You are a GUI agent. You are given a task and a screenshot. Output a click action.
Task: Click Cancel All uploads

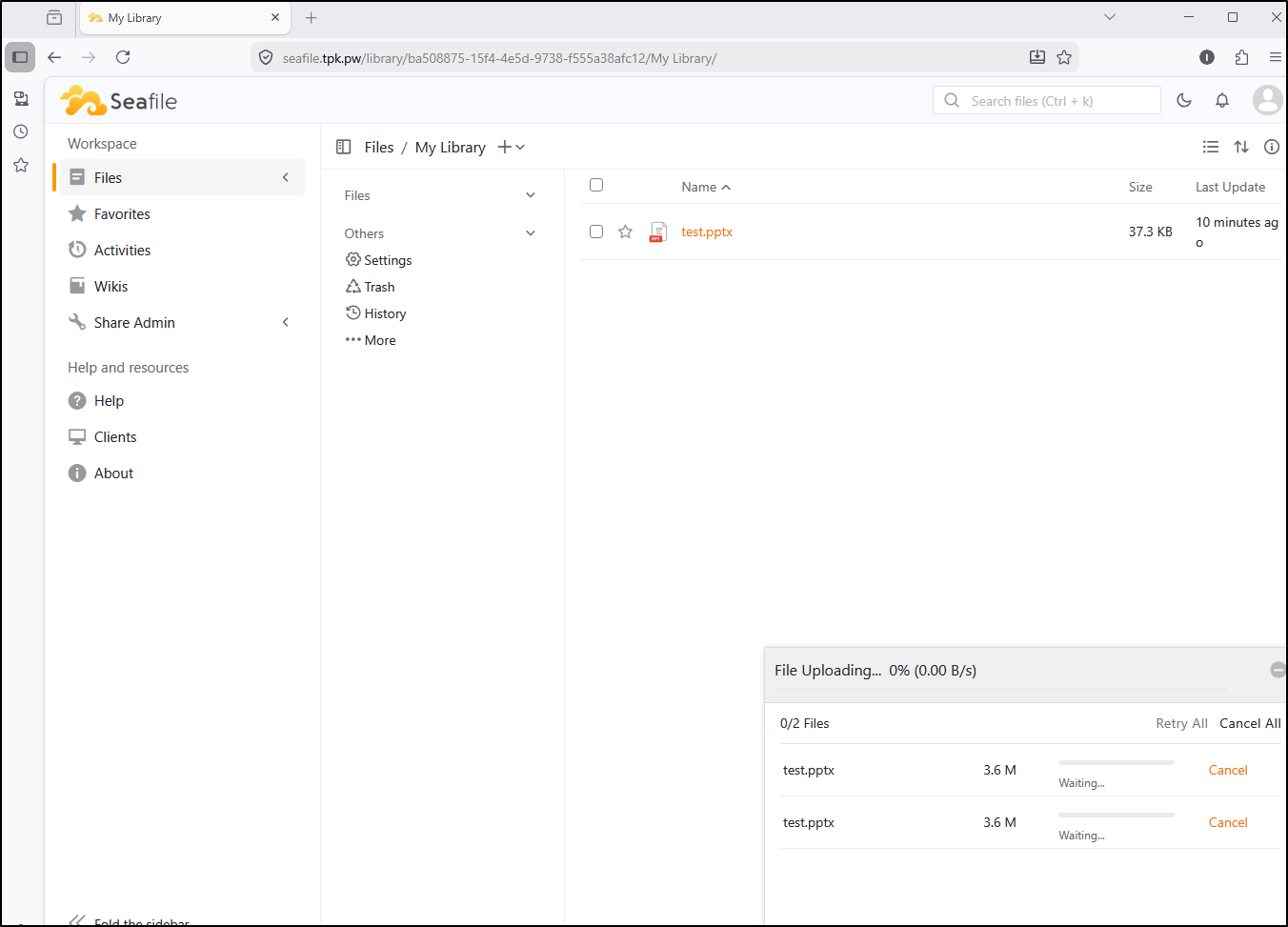point(1250,723)
